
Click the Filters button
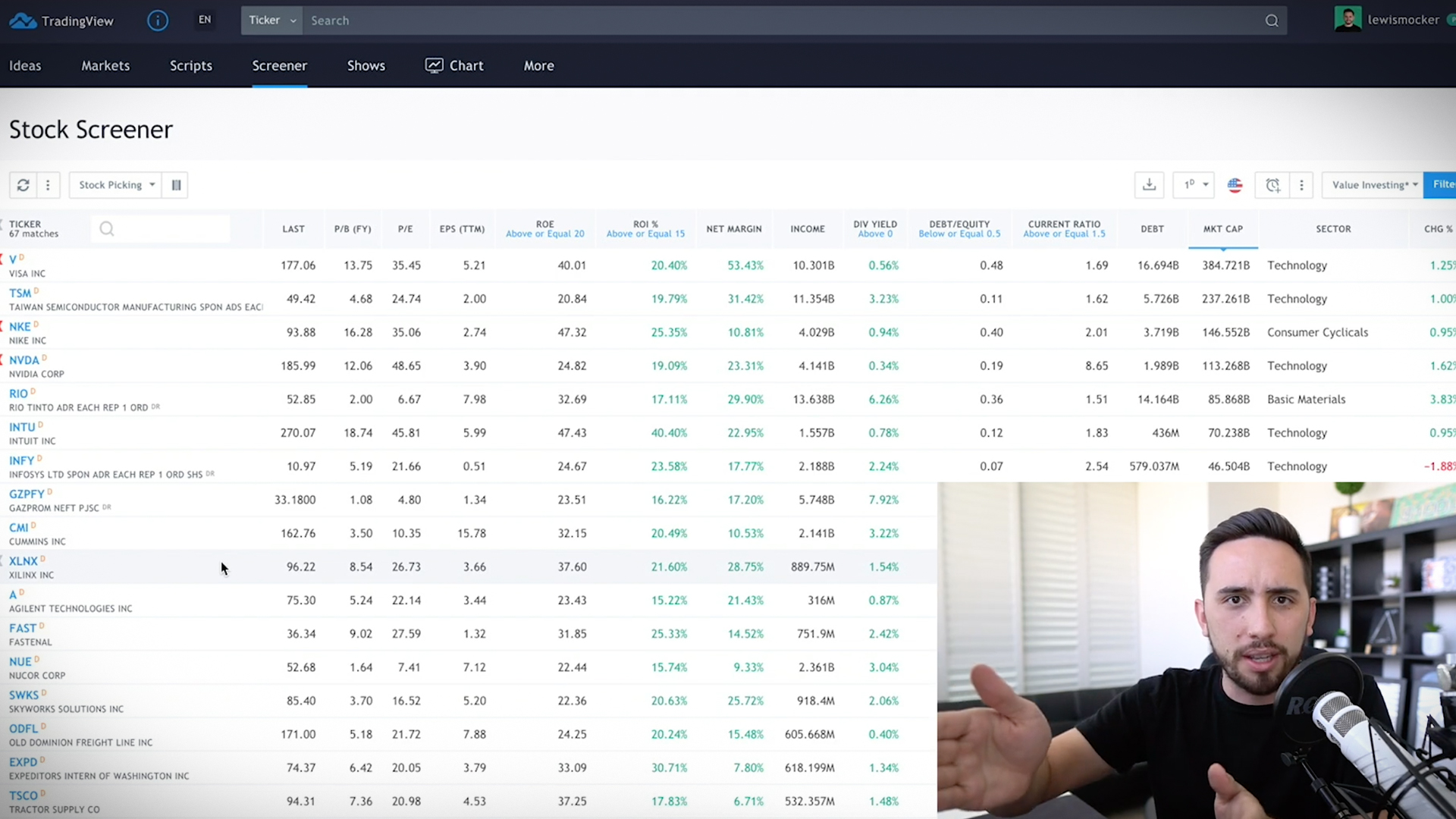coord(1440,185)
